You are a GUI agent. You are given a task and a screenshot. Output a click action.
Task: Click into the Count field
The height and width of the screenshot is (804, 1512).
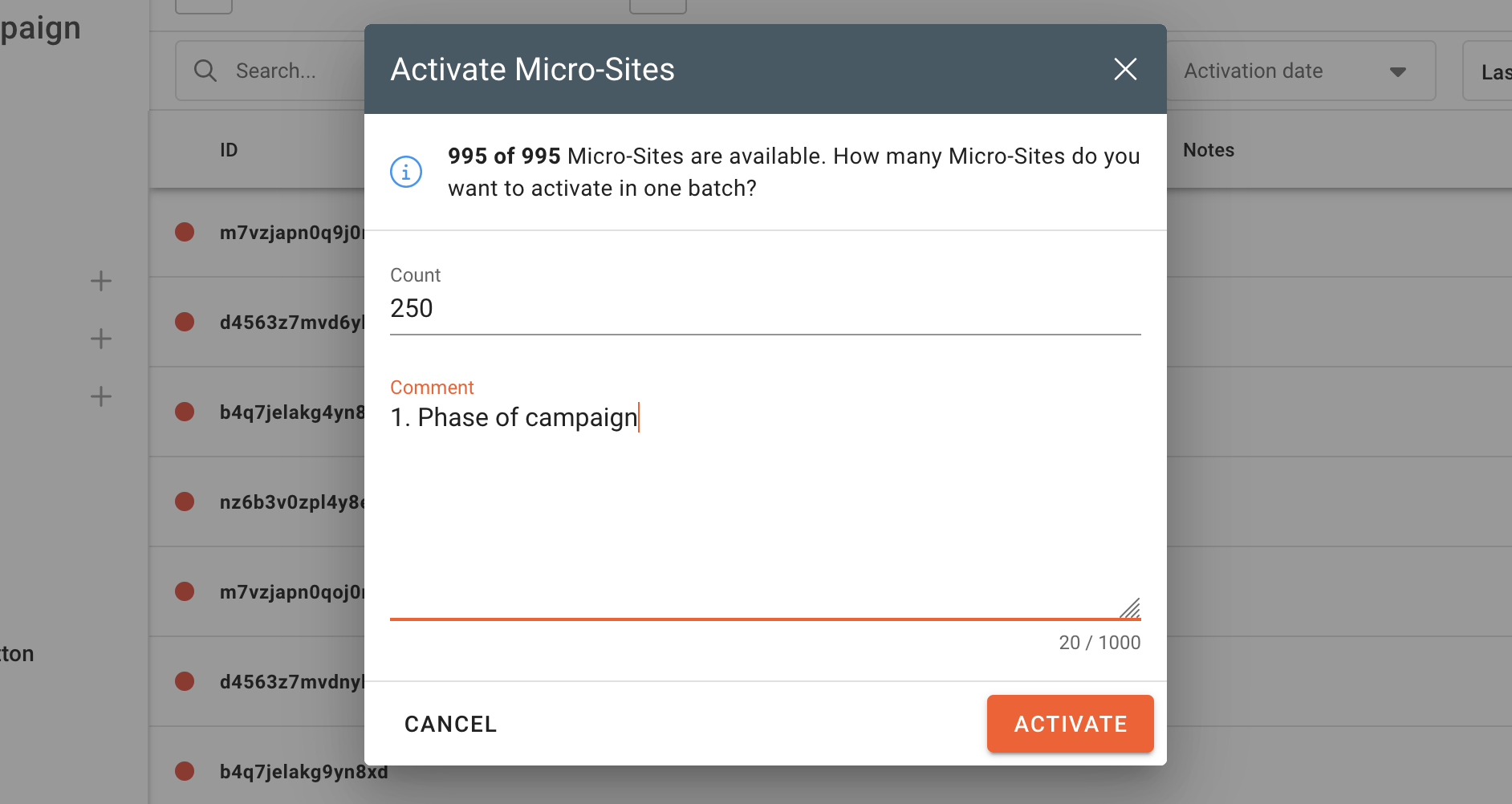pos(764,309)
